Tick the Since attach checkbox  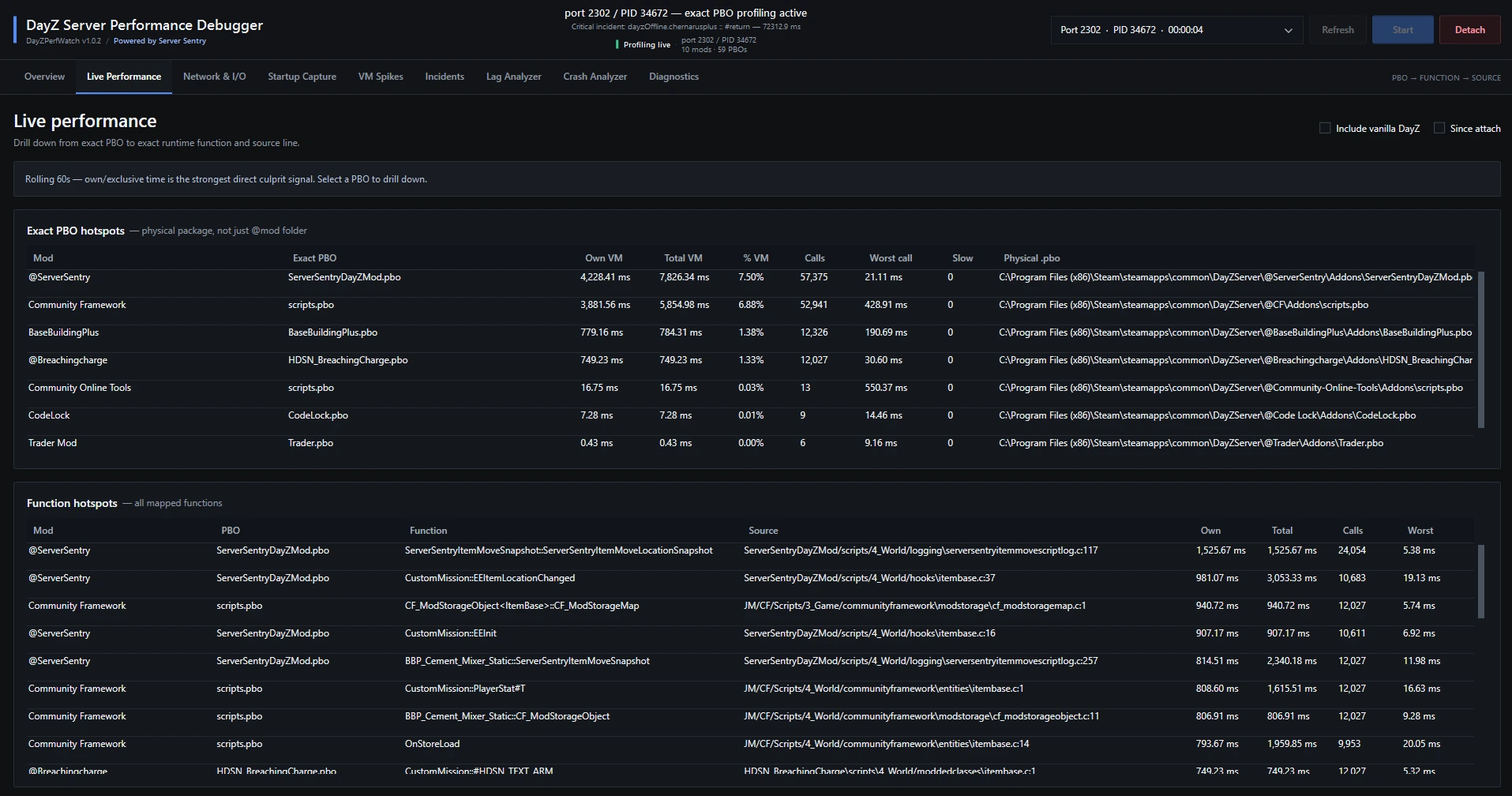(1439, 128)
